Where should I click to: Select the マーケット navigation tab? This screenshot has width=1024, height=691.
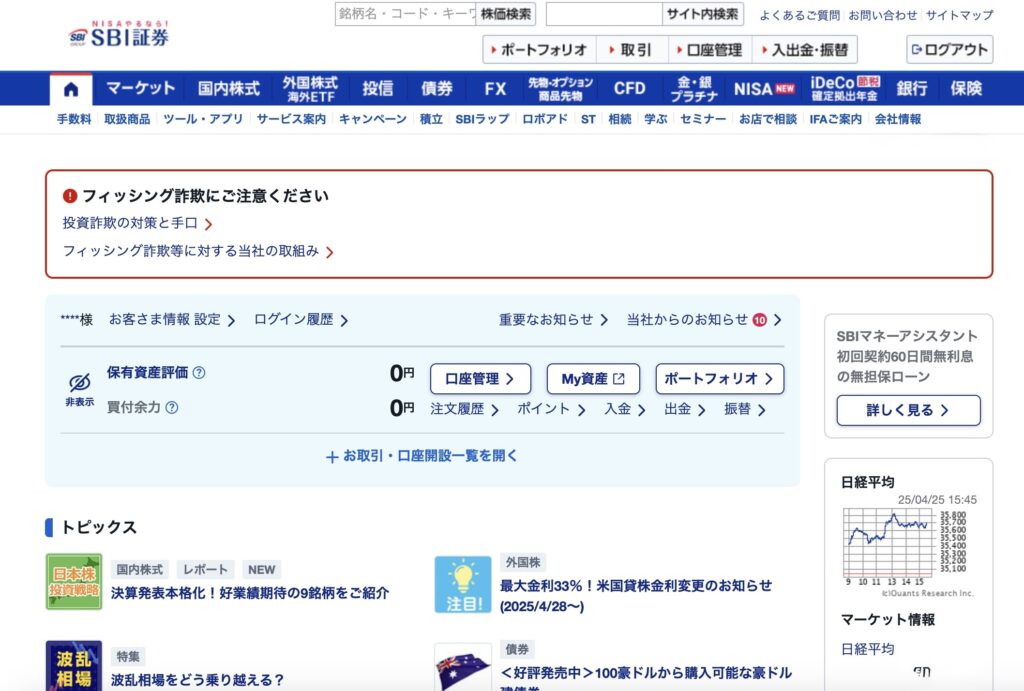tap(140, 89)
